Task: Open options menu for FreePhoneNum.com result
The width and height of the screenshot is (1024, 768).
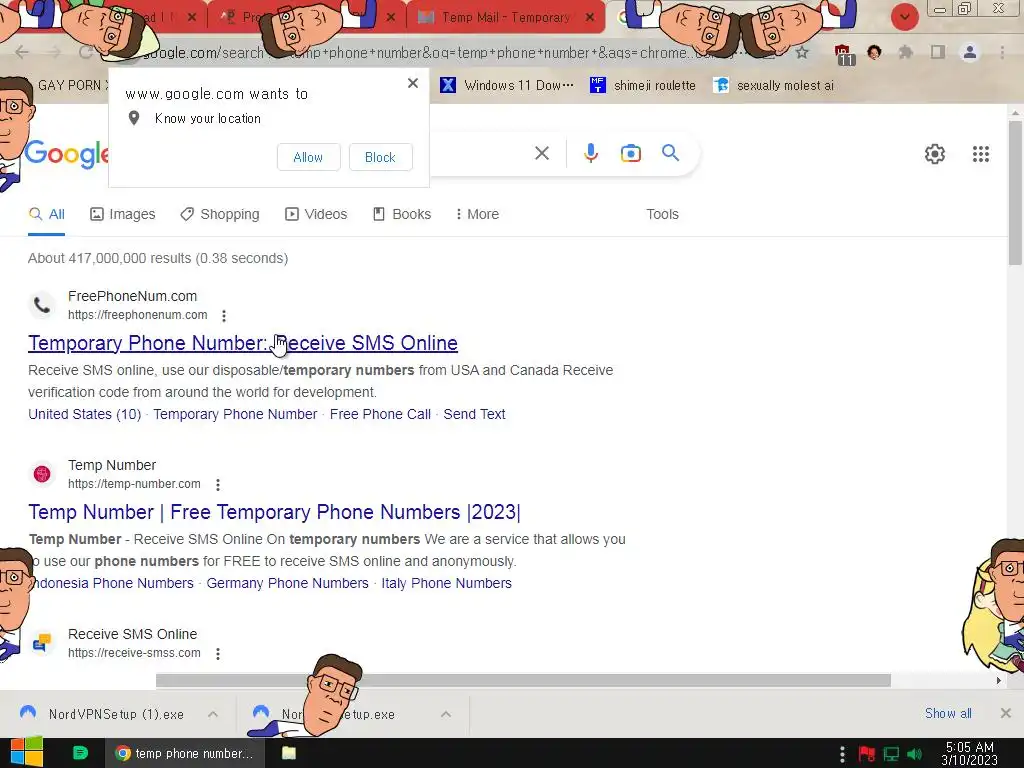Action: (224, 315)
